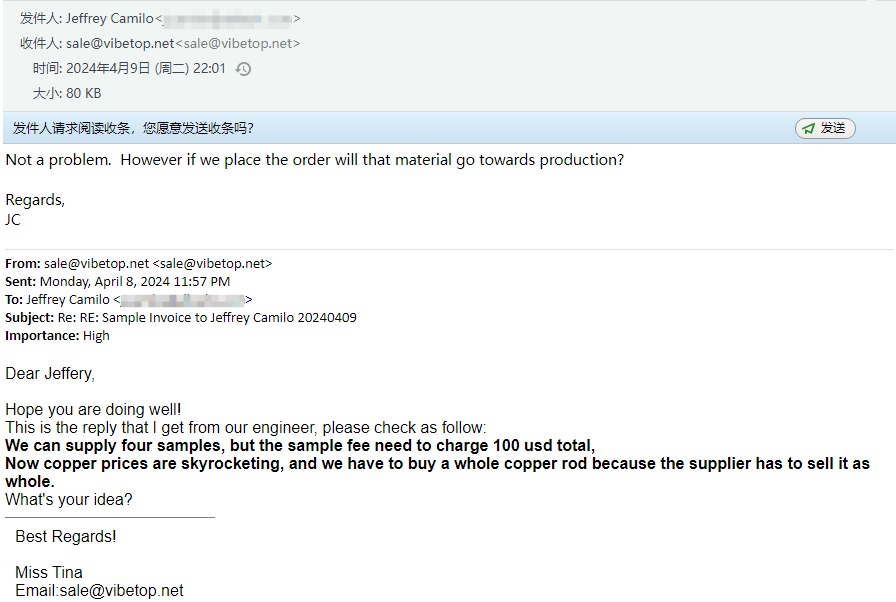This screenshot has width=896, height=602.
Task: Click the Importance: High label
Action: (57, 335)
